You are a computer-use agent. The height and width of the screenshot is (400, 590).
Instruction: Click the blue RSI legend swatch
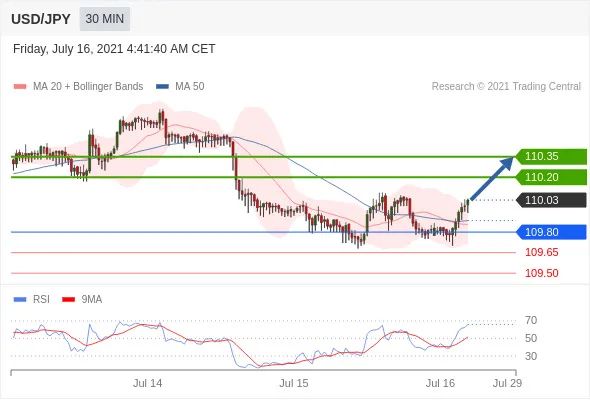coord(20,300)
